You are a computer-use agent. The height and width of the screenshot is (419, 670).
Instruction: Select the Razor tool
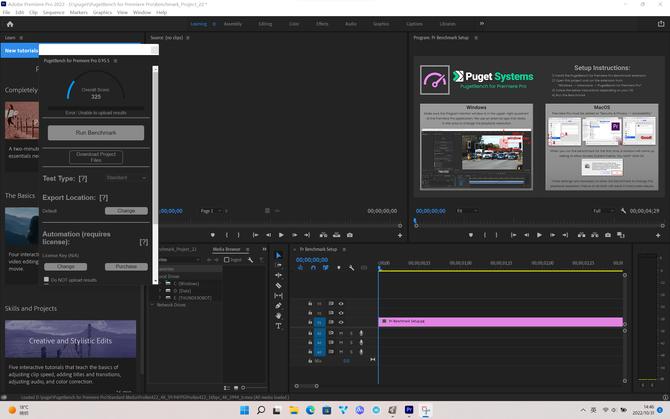click(x=279, y=286)
